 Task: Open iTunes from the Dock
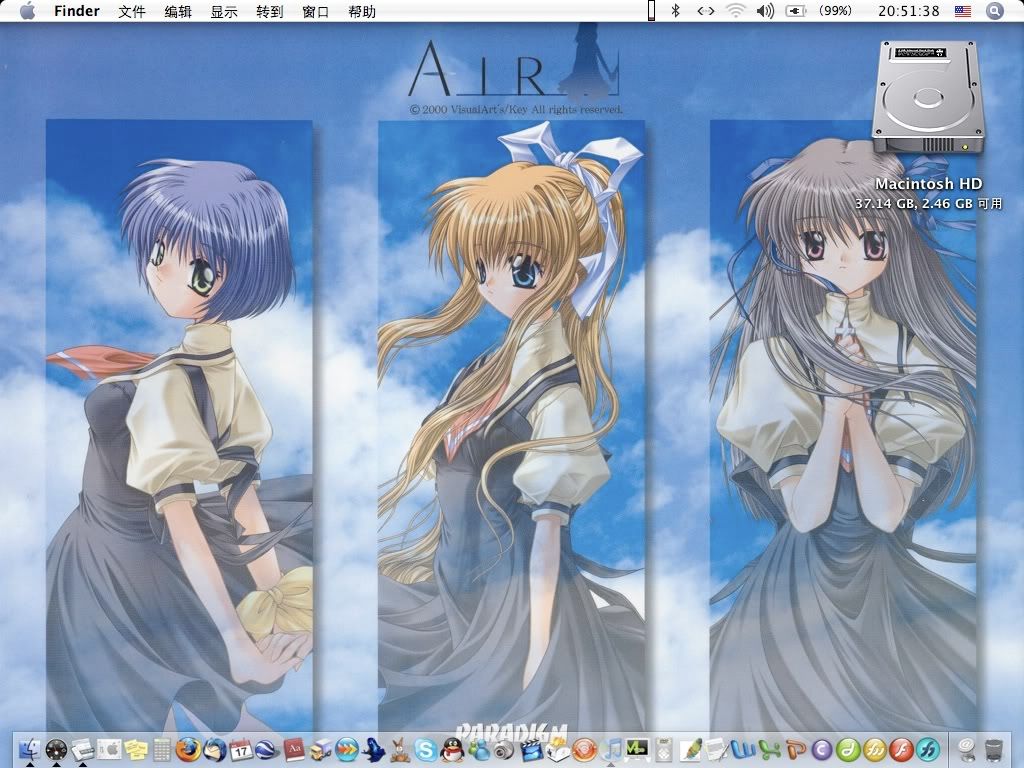(x=610, y=749)
